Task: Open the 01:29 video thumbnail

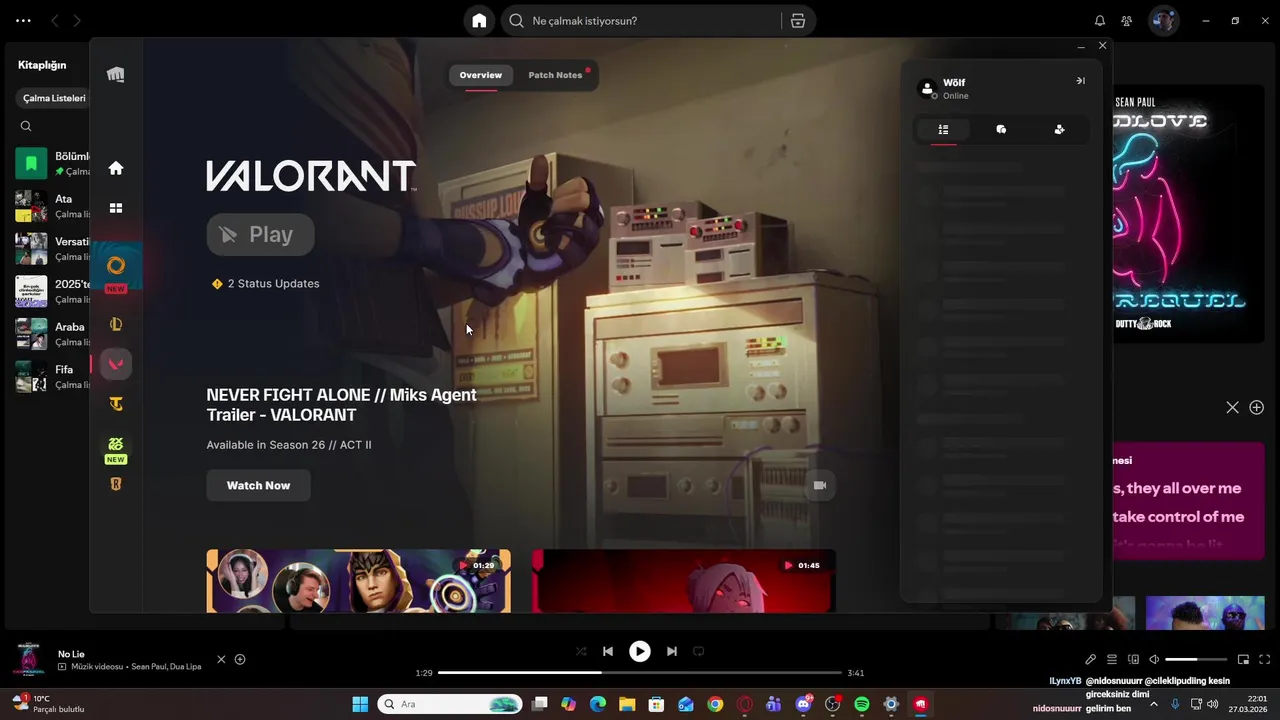Action: pyautogui.click(x=358, y=580)
